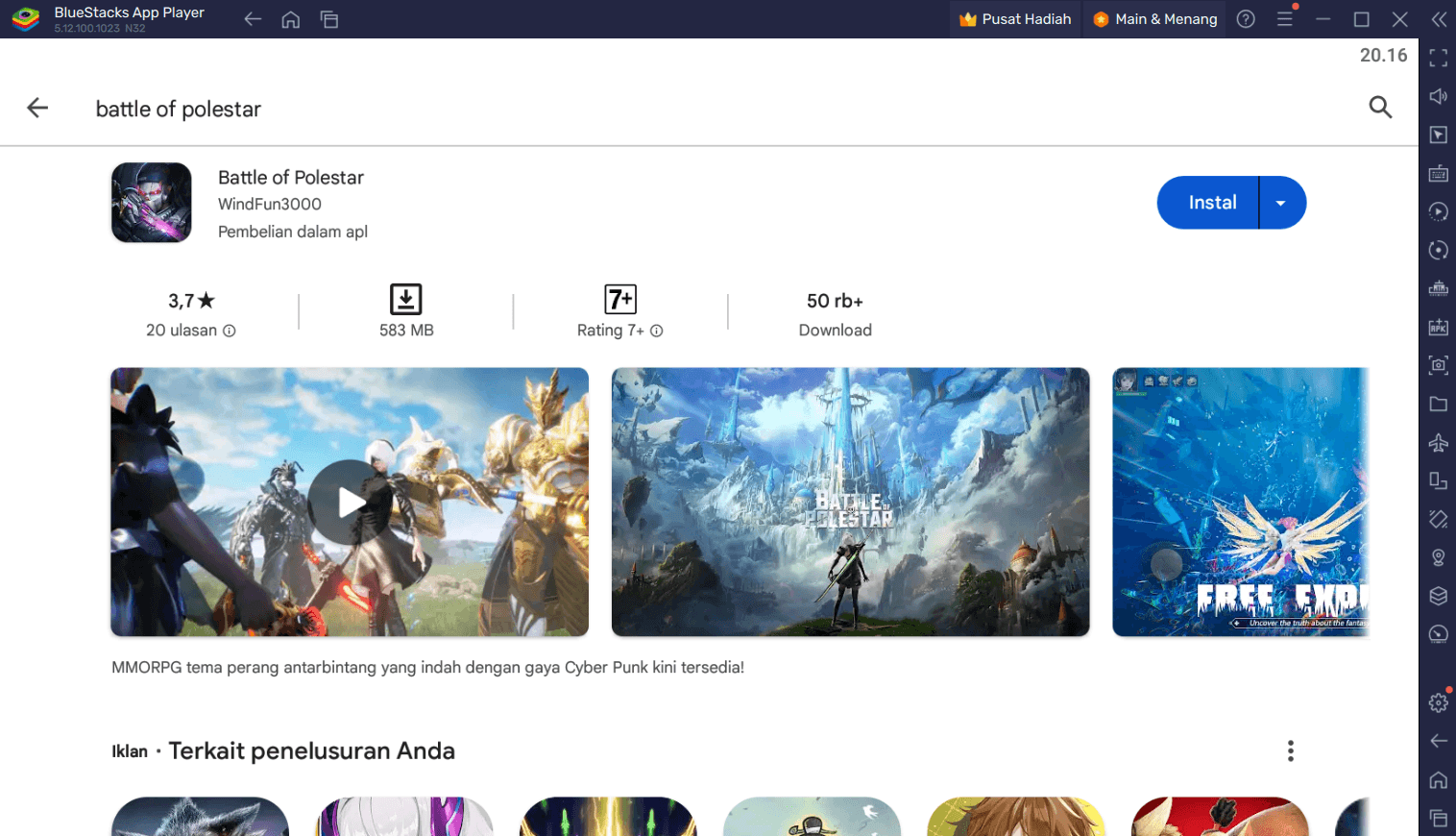
Task: Click the rotate screen sidebar icon
Action: 1438,480
